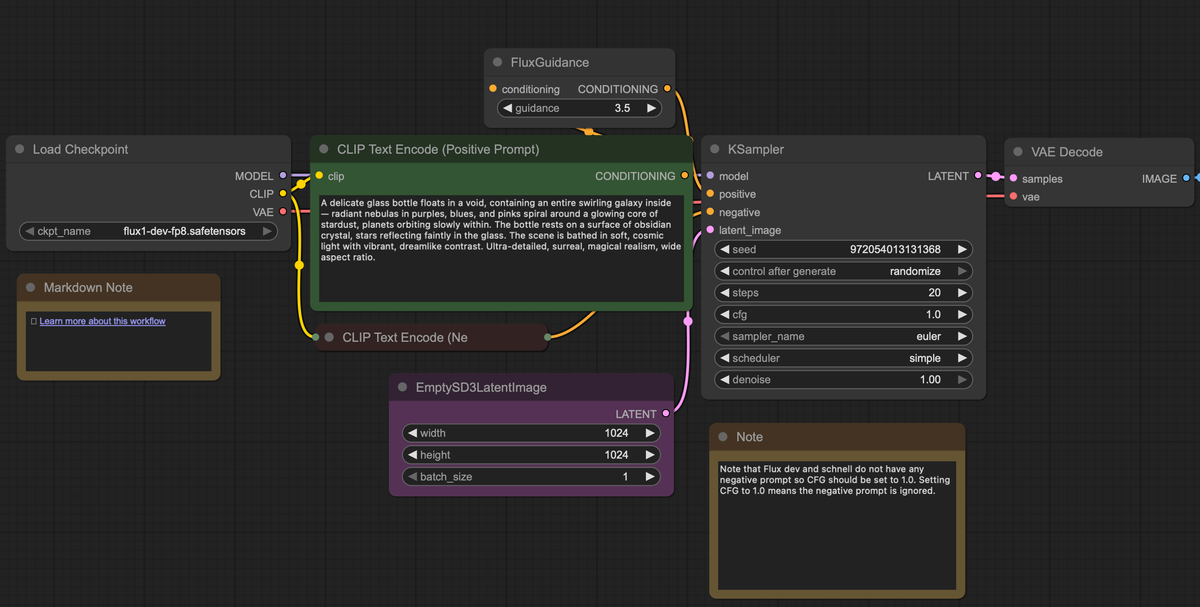Click the samples input socket on VAE Decode
This screenshot has width=1200, height=607.
(x=1013, y=179)
